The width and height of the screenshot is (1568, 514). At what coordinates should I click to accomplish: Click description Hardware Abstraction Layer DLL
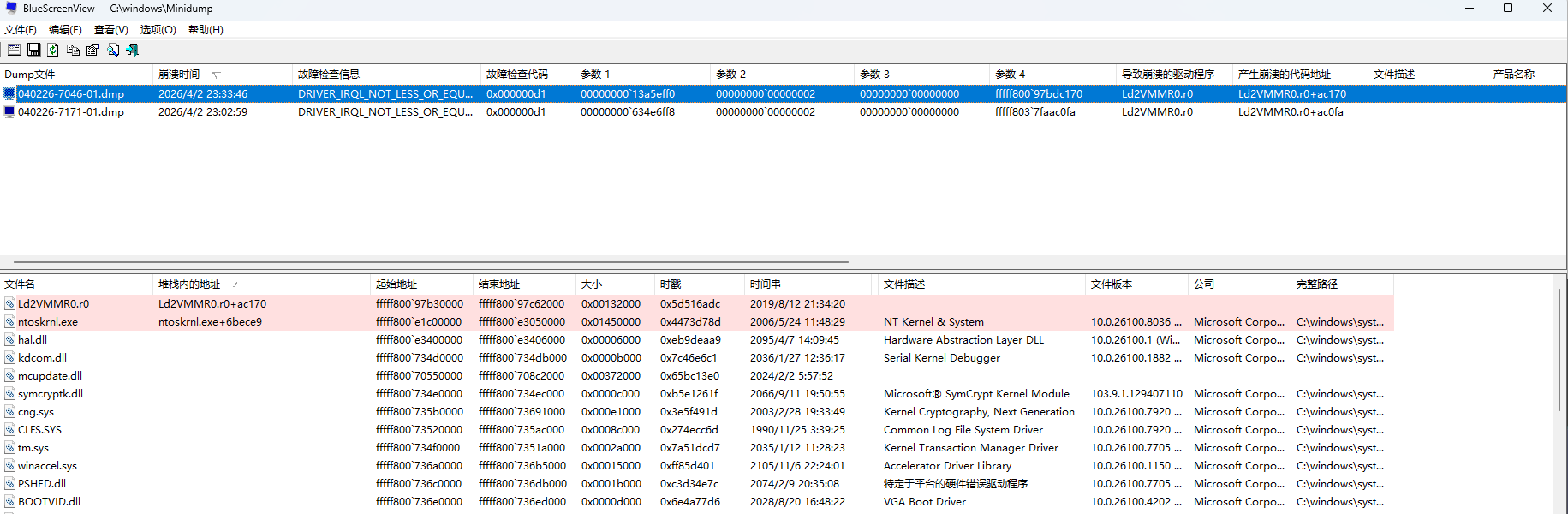[963, 340]
